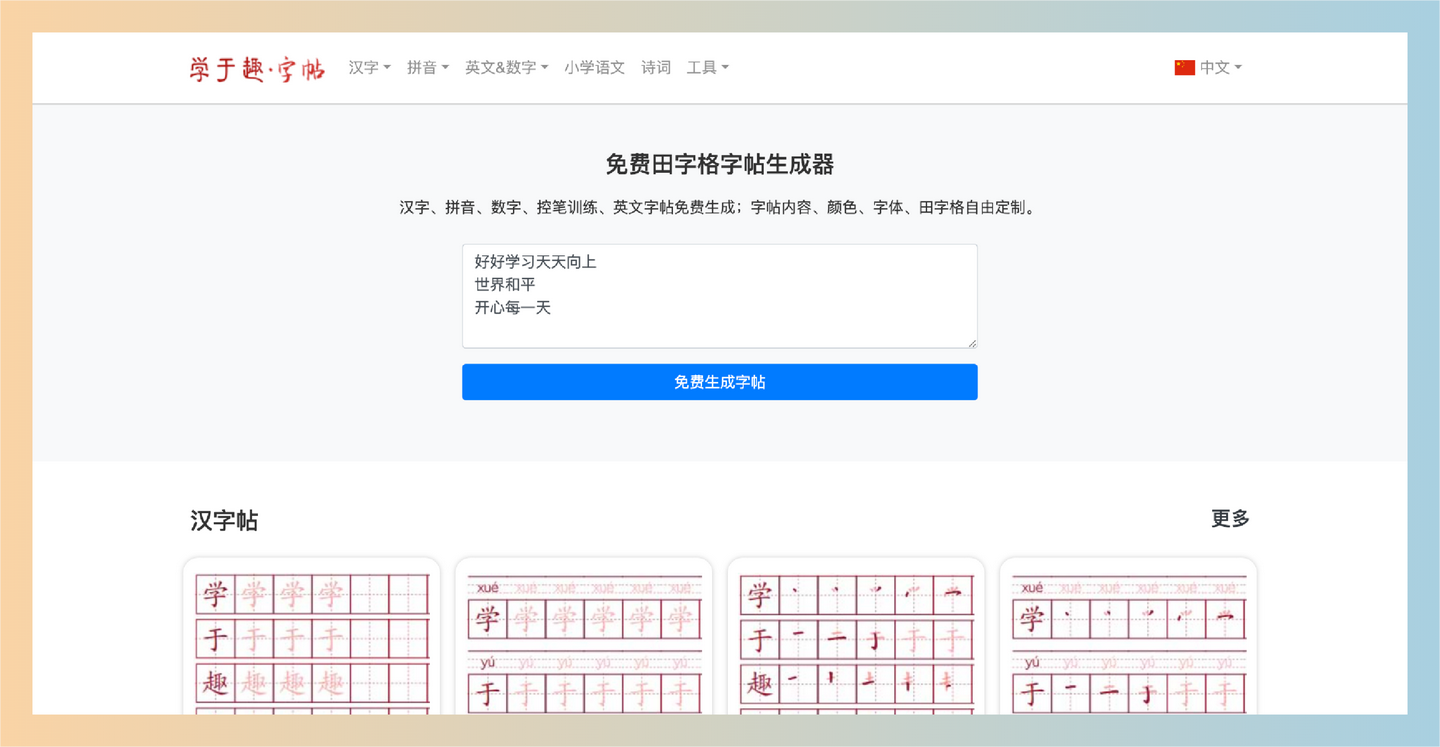
Task: Click the line reading 世界和平 in the textarea
Action: pos(504,284)
